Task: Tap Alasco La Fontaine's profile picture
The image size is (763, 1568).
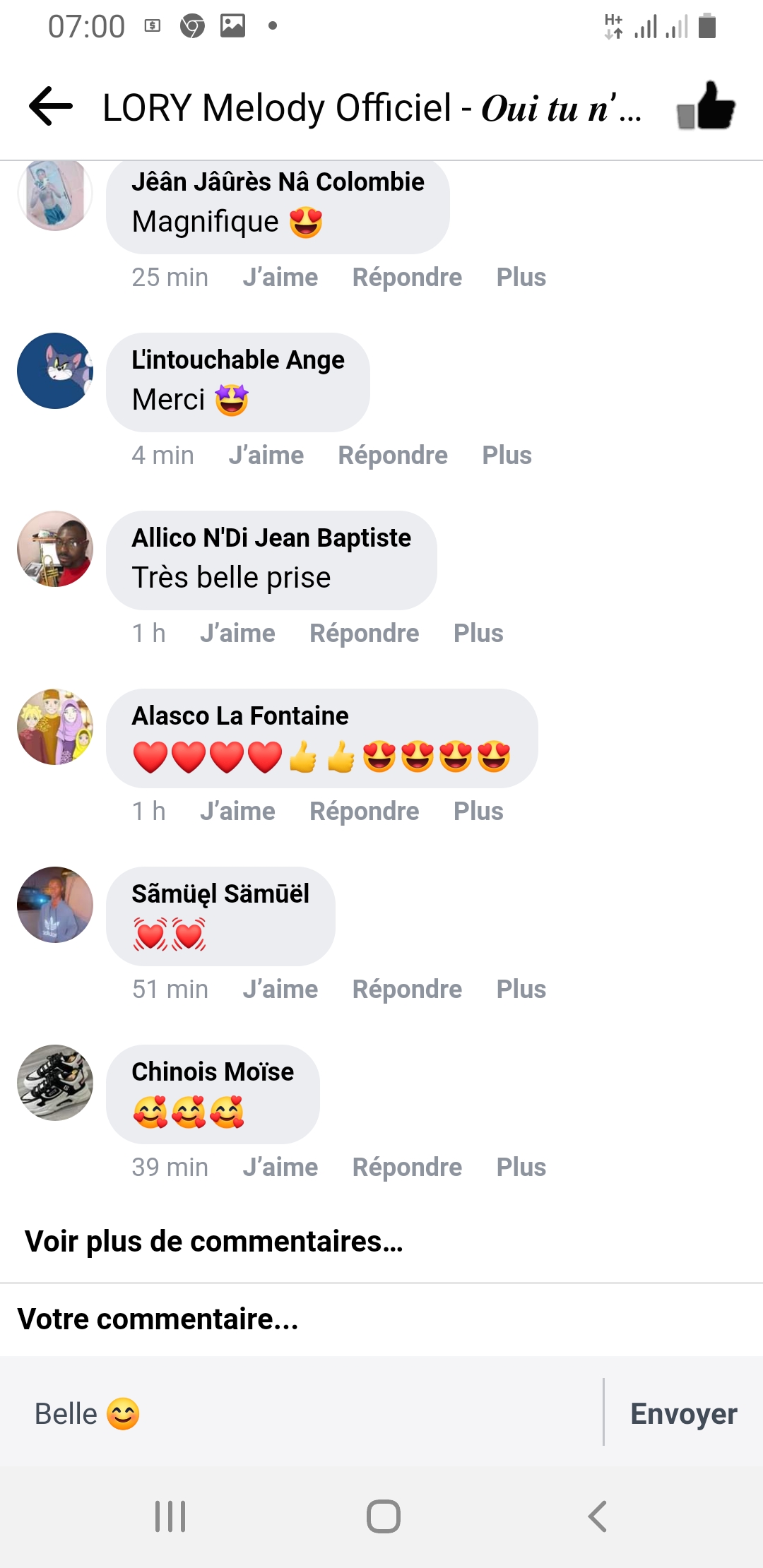Action: pyautogui.click(x=55, y=727)
